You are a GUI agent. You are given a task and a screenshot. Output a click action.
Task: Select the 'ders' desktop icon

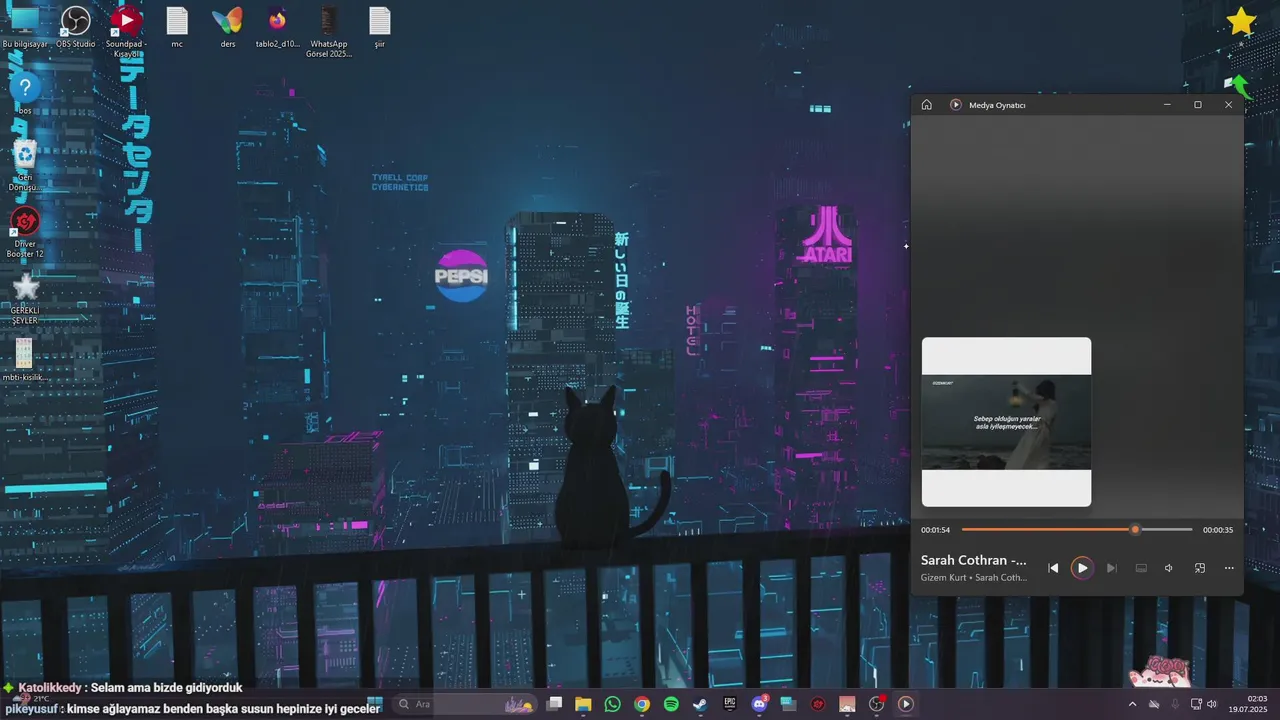[x=228, y=28]
